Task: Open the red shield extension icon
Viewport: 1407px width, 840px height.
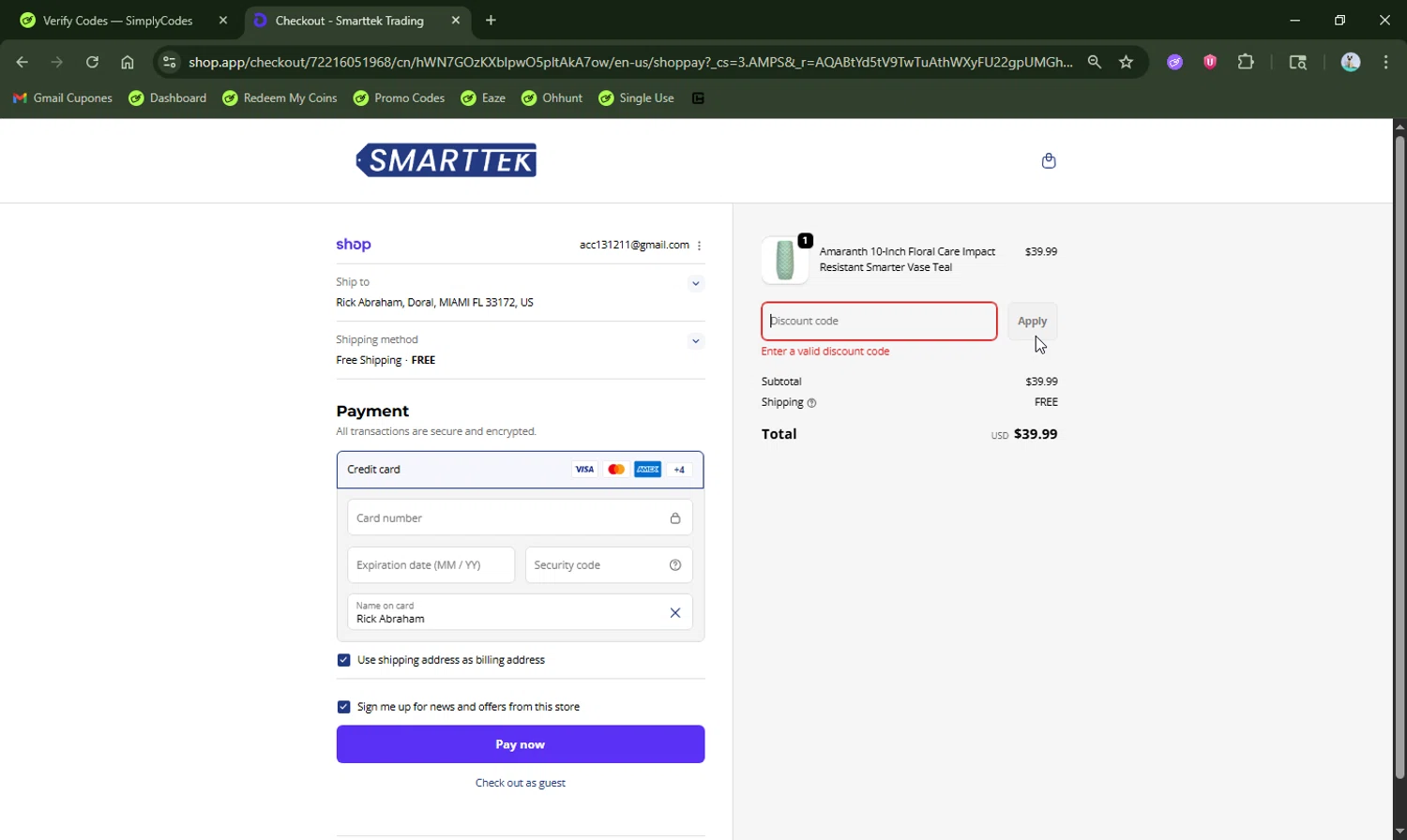Action: pyautogui.click(x=1210, y=62)
